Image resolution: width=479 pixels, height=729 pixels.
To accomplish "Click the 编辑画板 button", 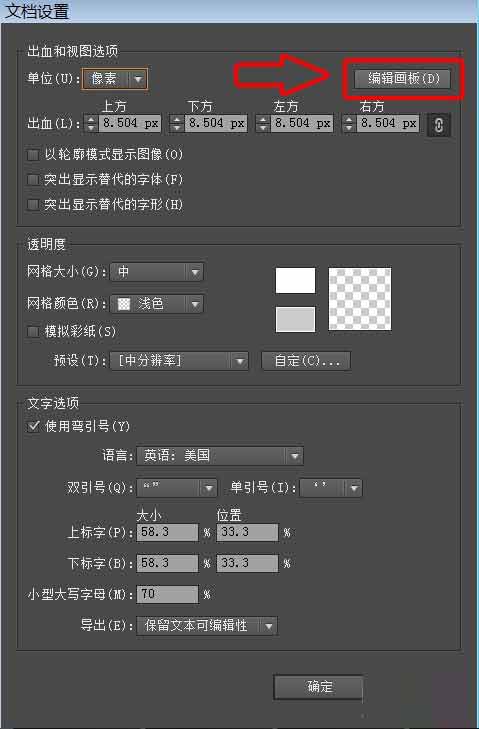I will [x=402, y=79].
